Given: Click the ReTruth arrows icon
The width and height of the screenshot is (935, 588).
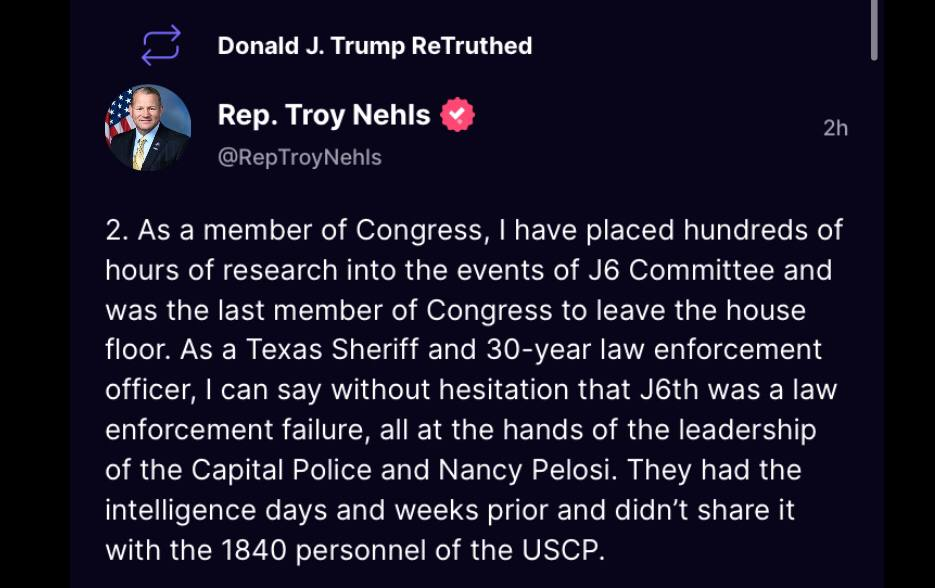Looking at the screenshot, I should click(161, 46).
